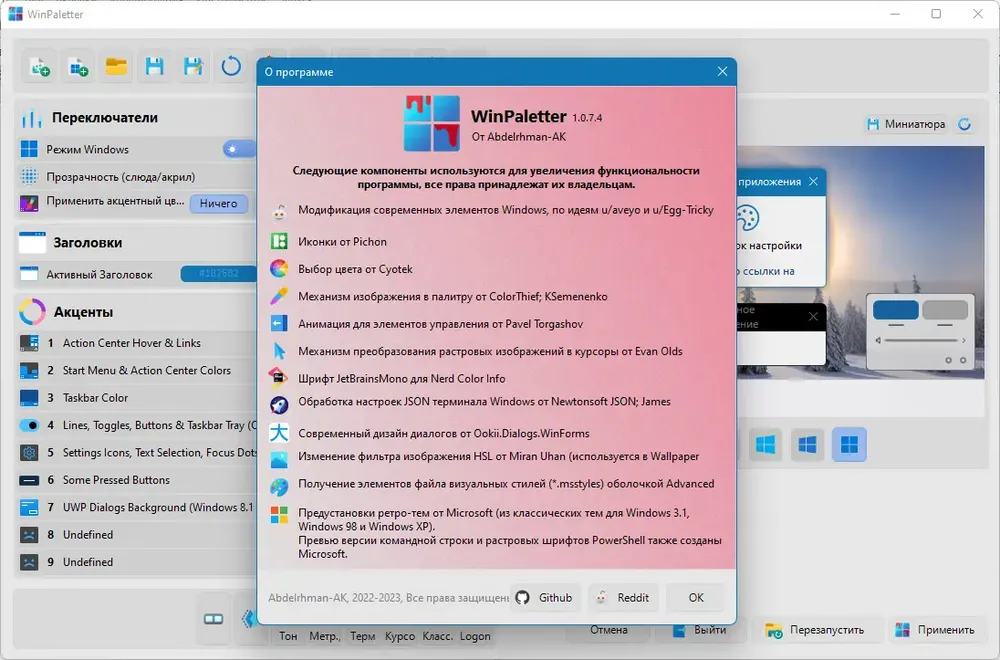
Task: Click the Переключатели section header
Action: tap(105, 117)
